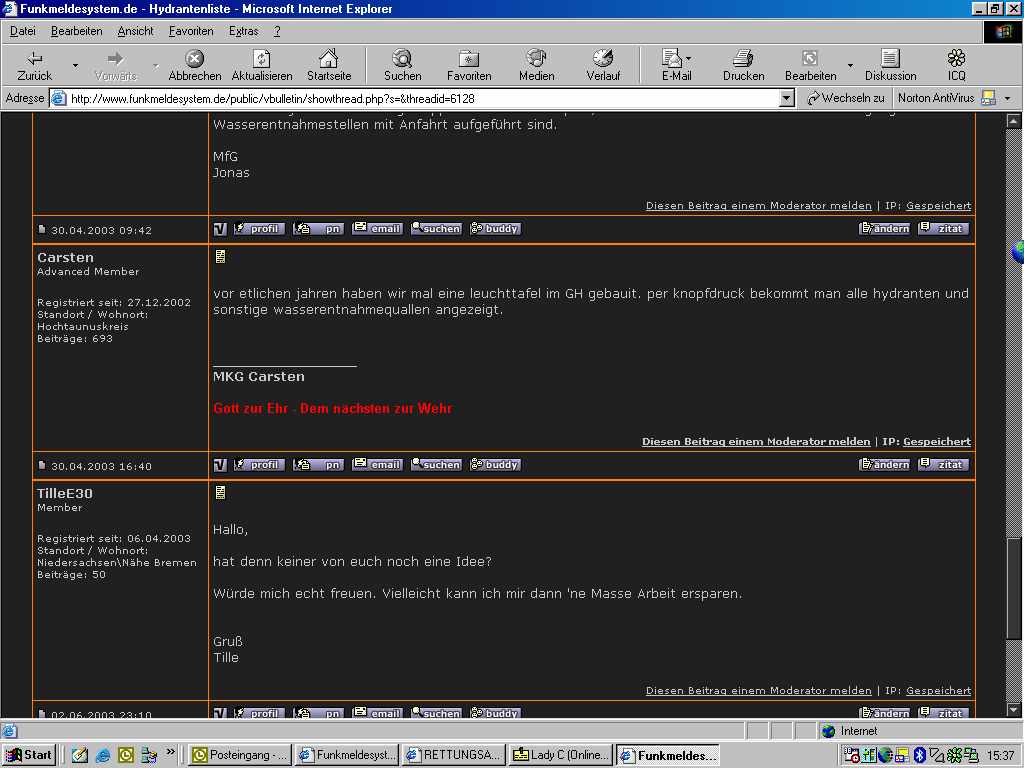This screenshot has width=1024, height=768.
Task: Open the Favoriten menu
Action: pyautogui.click(x=190, y=31)
